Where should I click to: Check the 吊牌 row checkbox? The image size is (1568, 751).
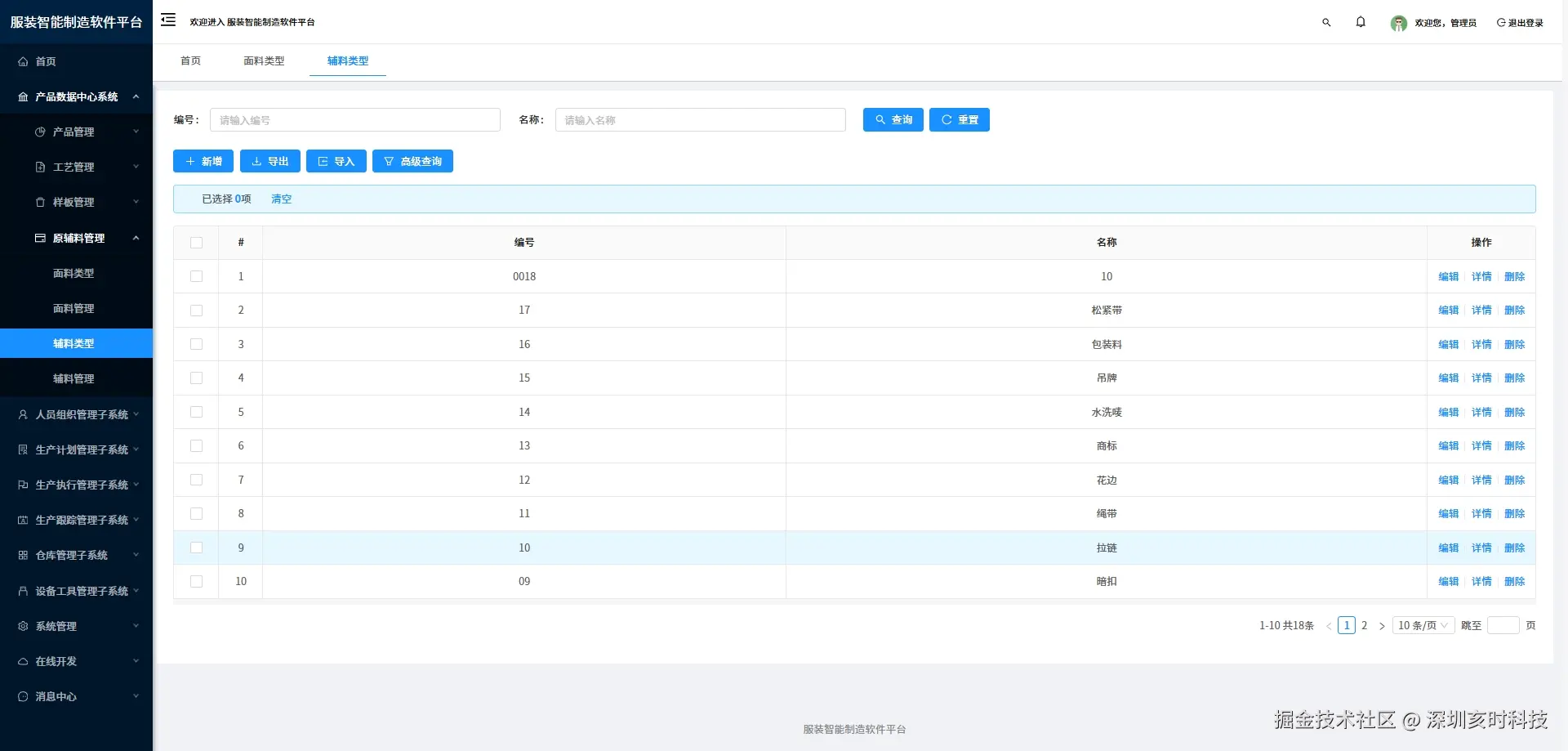tap(196, 378)
